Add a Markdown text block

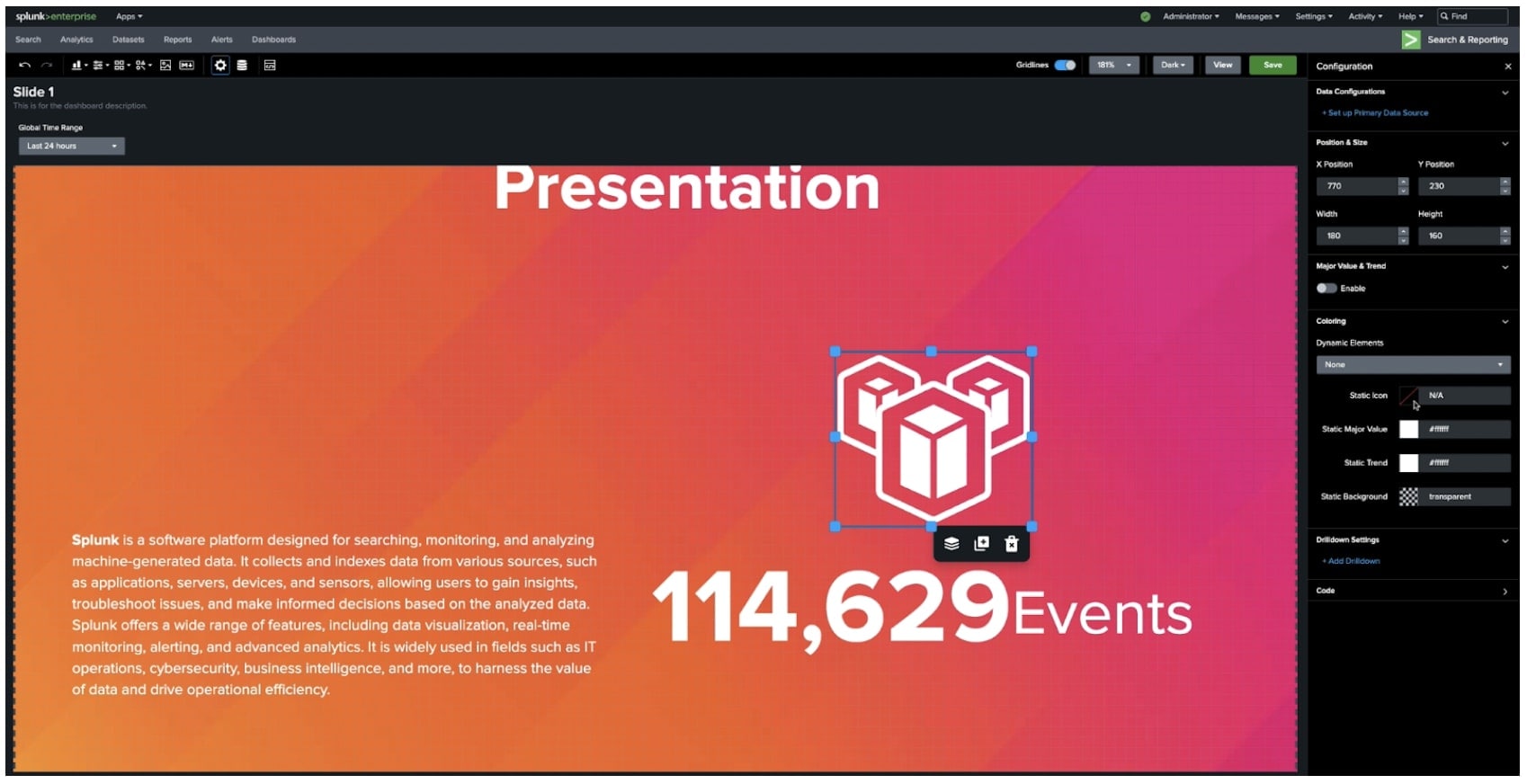pyautogui.click(x=186, y=65)
